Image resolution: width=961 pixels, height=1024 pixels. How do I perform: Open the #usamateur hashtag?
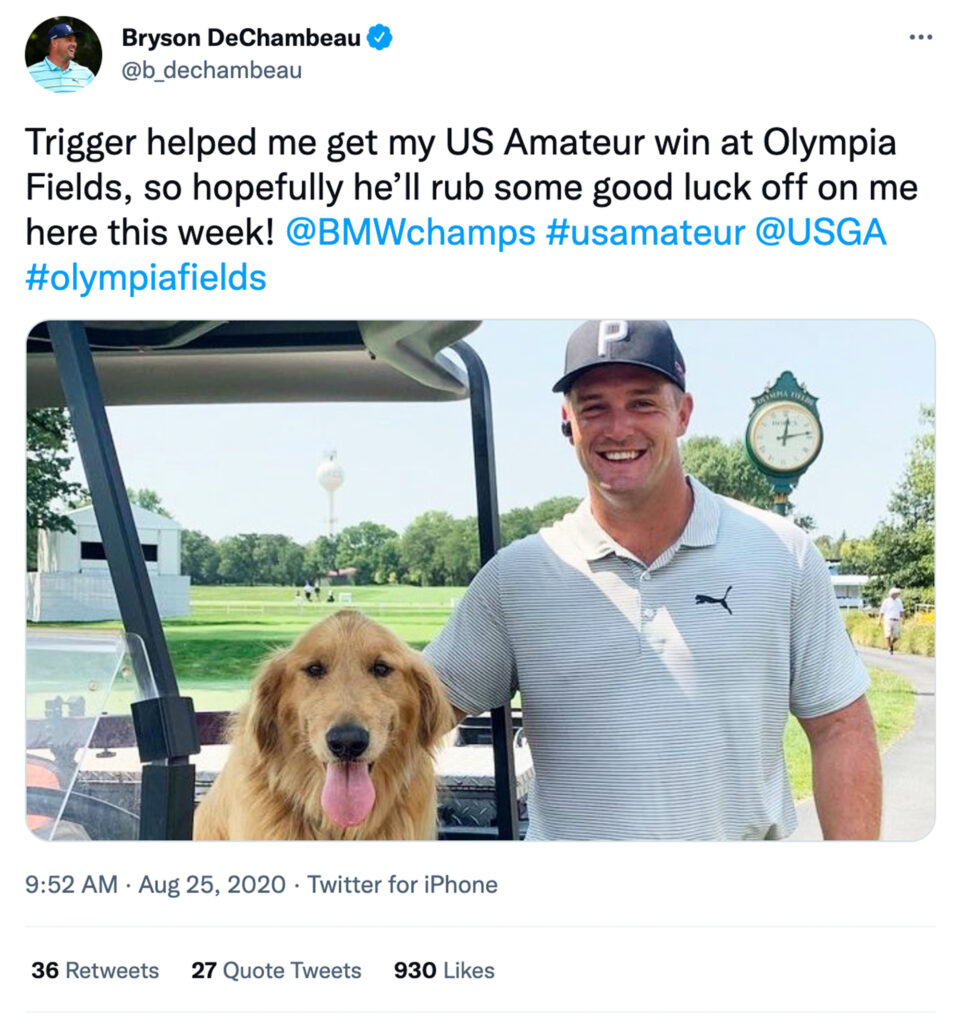click(x=645, y=232)
